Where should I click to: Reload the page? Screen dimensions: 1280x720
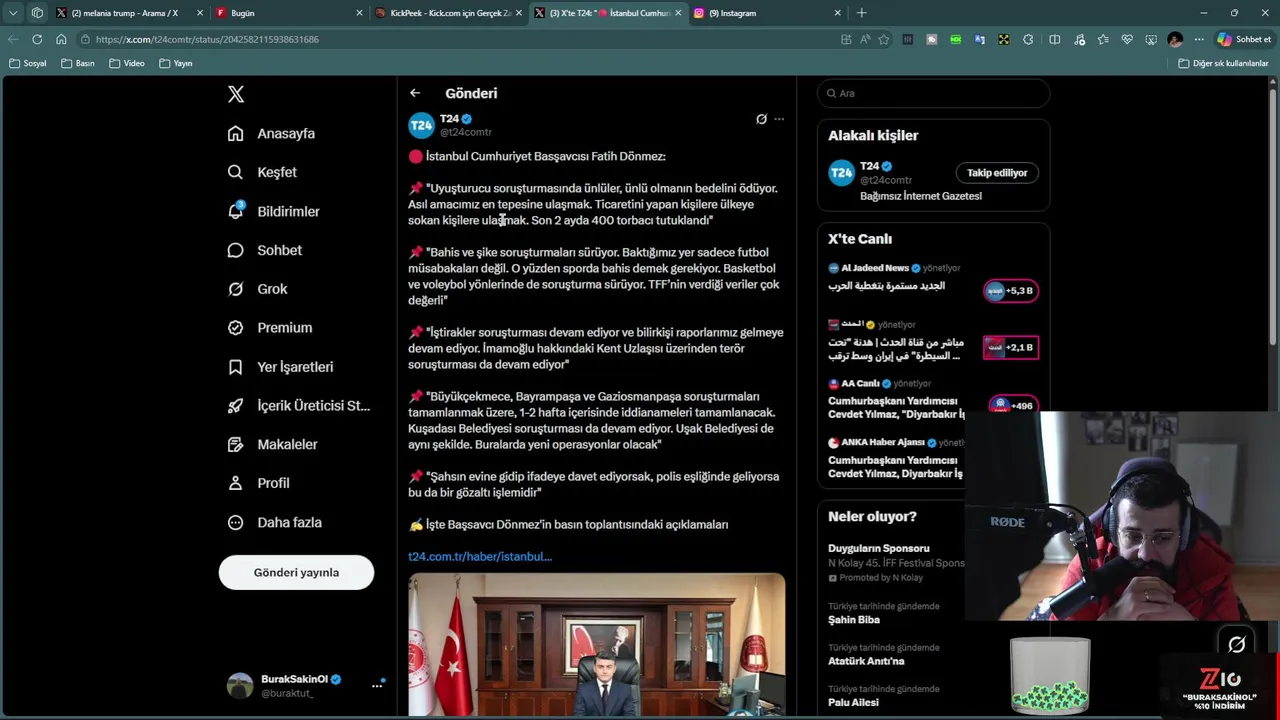click(37, 39)
